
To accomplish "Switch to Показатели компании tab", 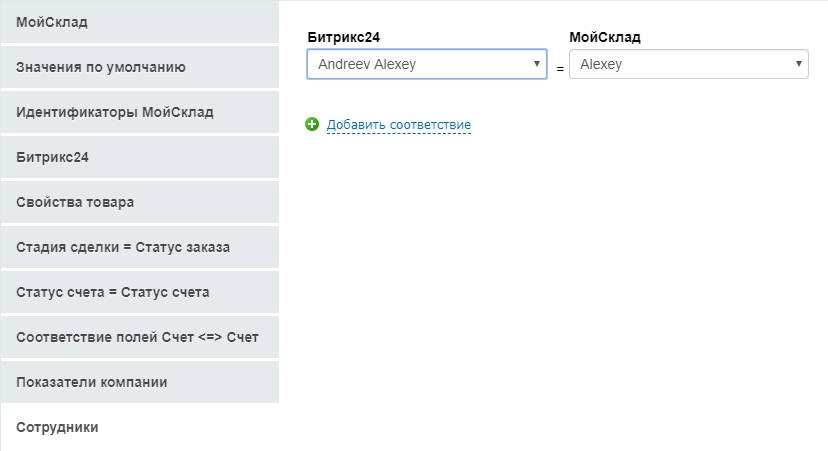I will pos(139,382).
